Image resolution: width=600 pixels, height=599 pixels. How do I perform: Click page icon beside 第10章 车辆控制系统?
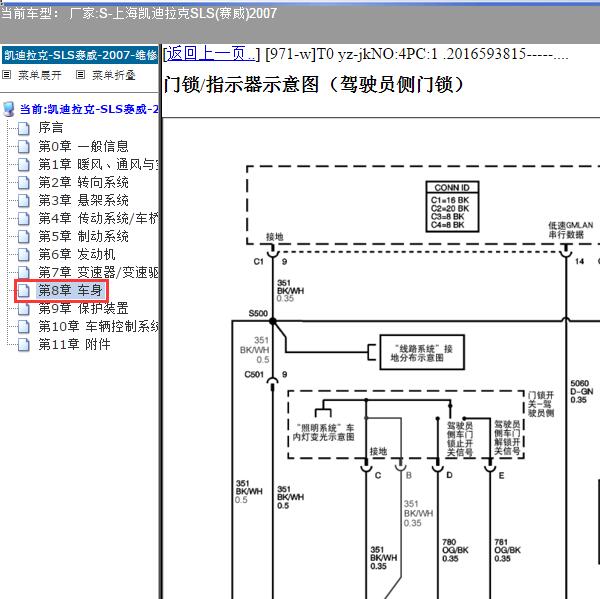pos(23,326)
